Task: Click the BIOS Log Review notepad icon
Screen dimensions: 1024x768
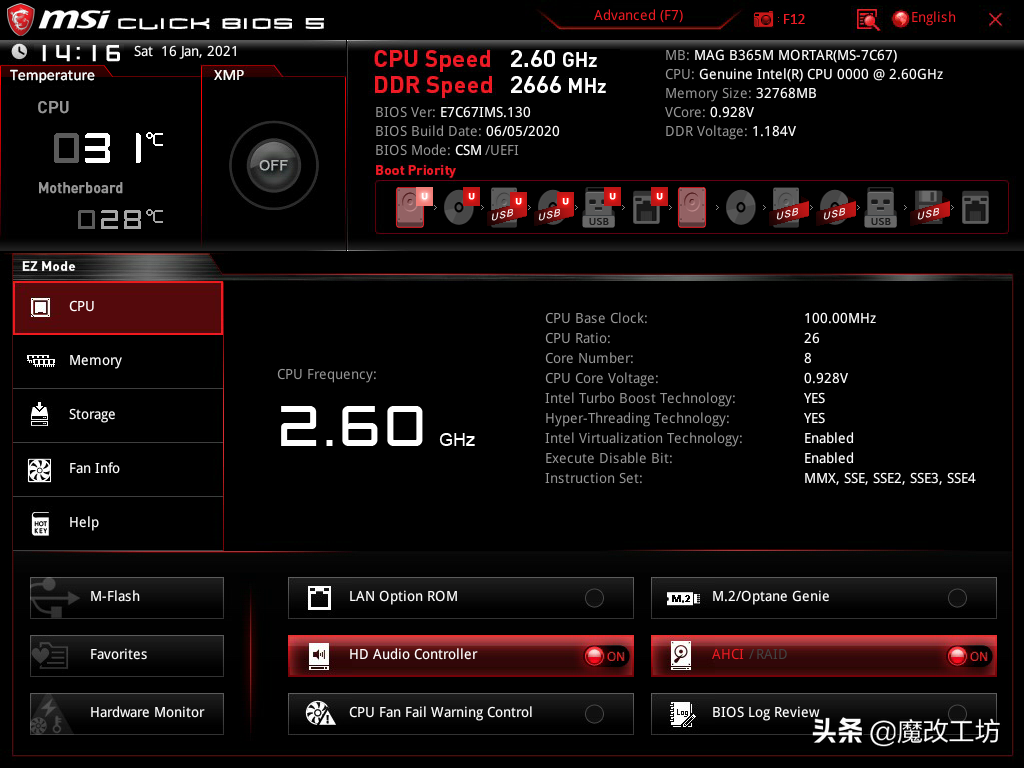Action: (682, 714)
